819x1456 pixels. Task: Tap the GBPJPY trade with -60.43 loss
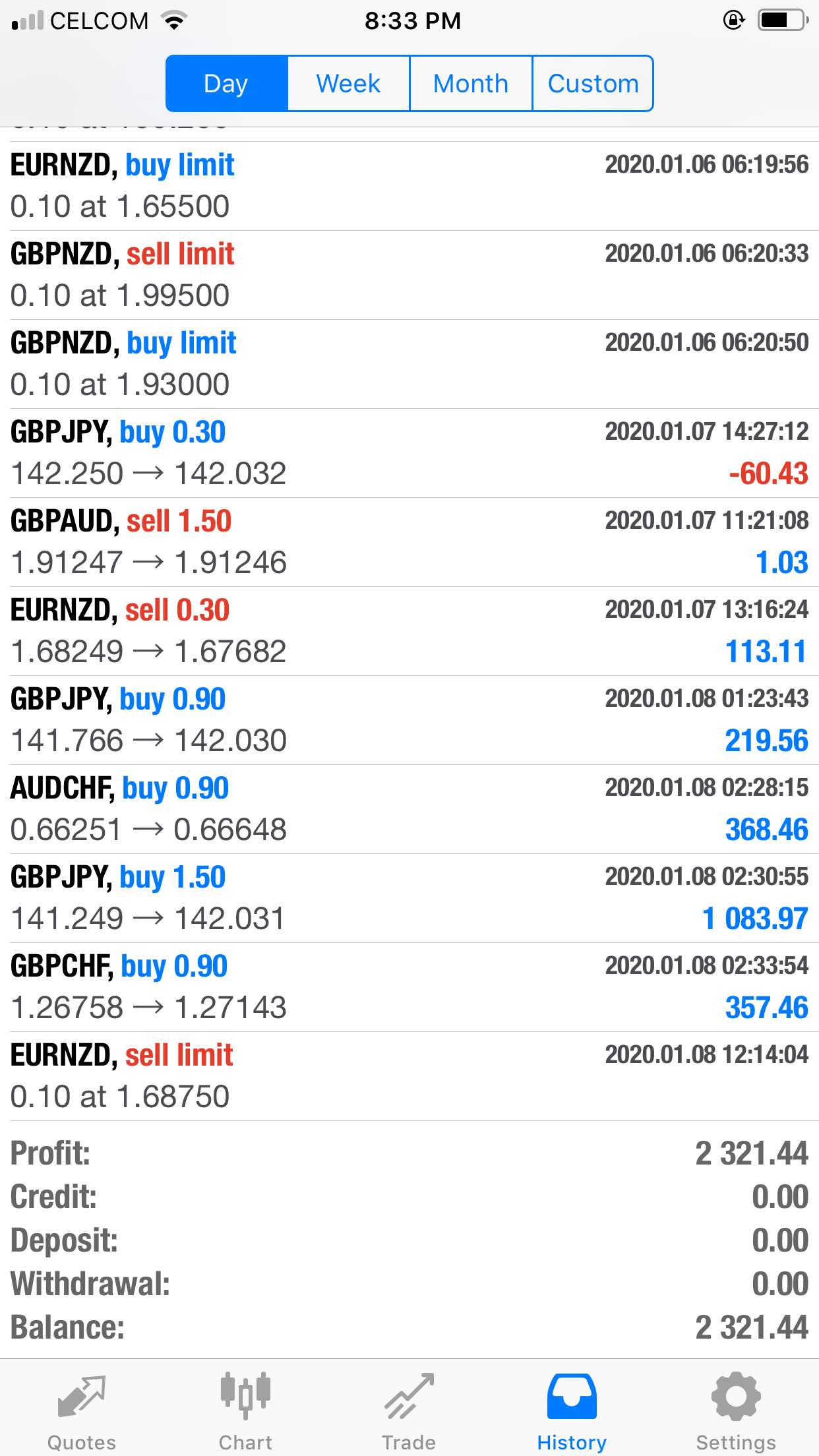[x=409, y=453]
